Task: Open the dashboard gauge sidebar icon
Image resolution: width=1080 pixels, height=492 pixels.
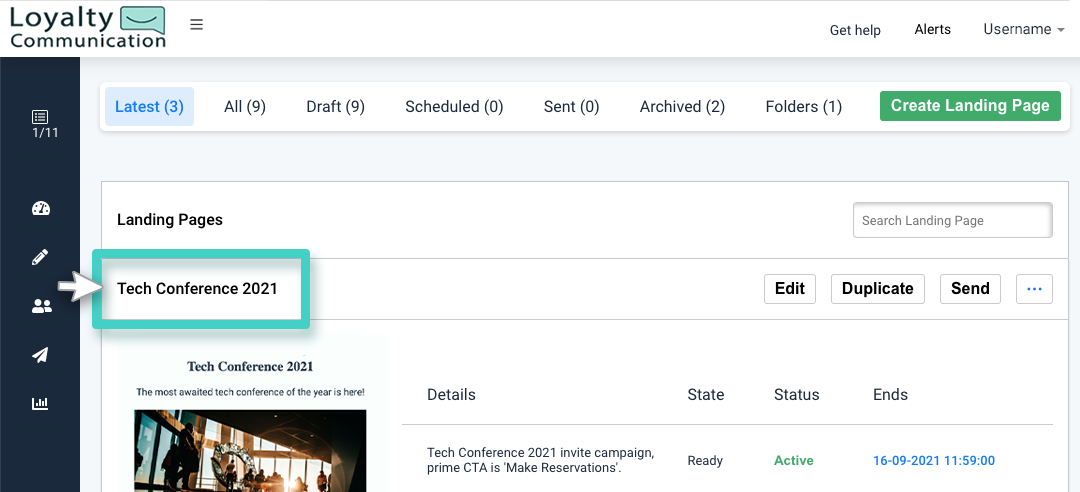Action: point(41,208)
